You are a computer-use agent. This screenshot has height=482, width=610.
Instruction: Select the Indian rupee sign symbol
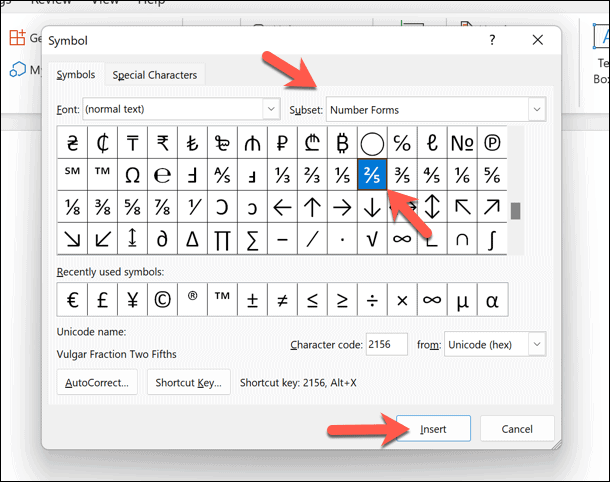tap(162, 142)
